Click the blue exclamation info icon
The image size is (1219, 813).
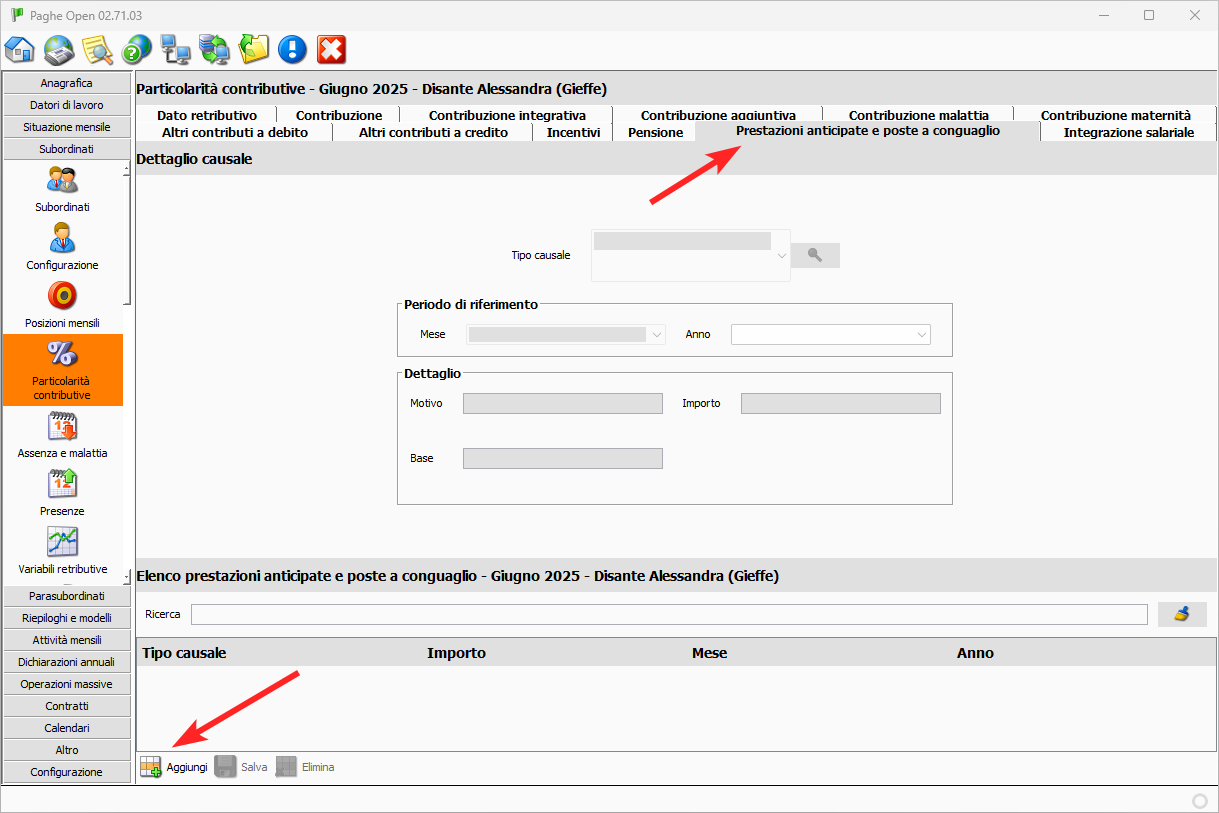coord(292,49)
